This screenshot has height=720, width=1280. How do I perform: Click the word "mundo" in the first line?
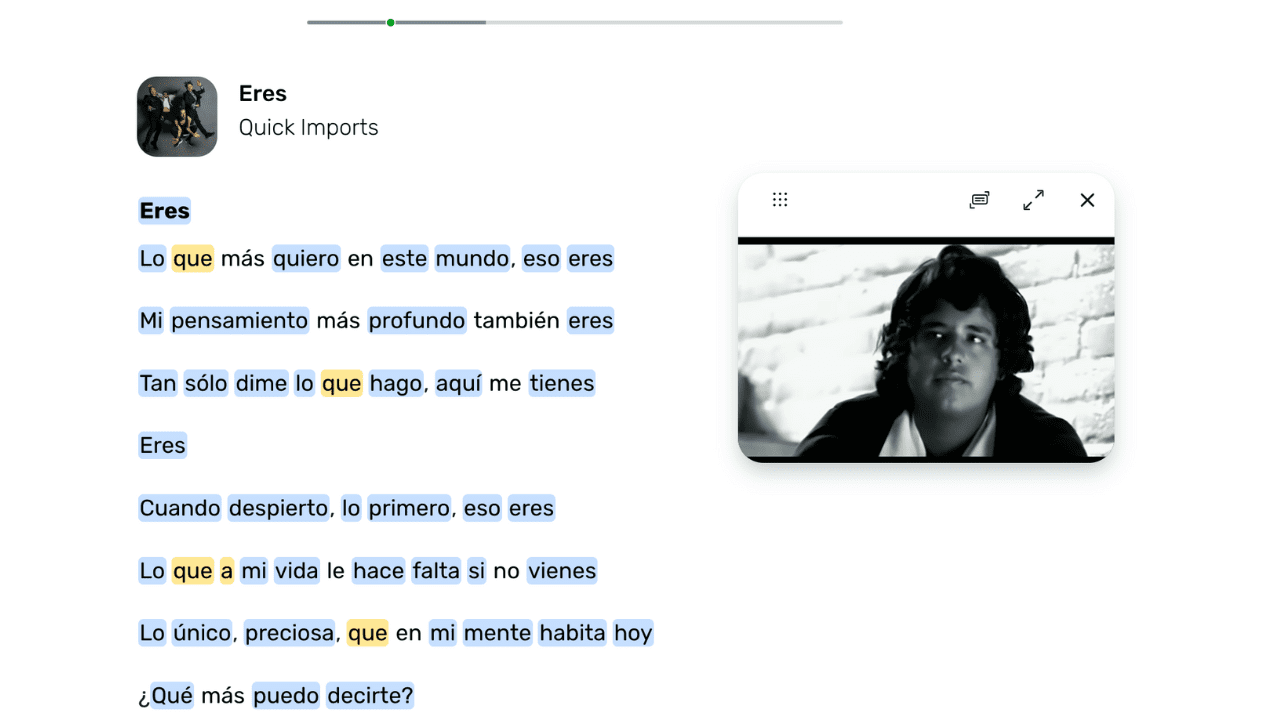(472, 259)
